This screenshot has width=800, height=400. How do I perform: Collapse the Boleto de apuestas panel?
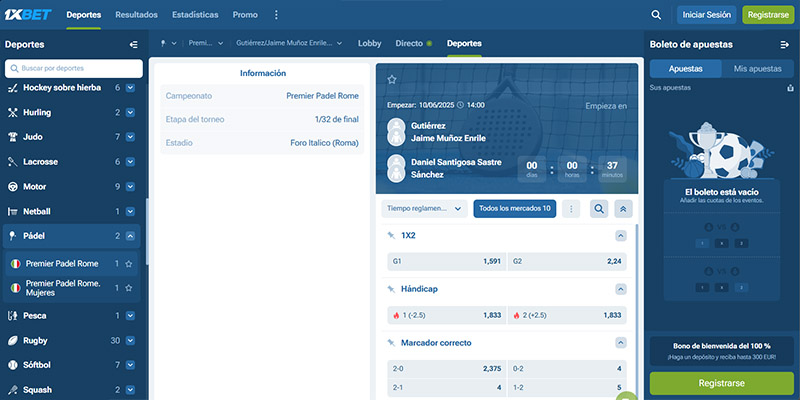click(785, 45)
